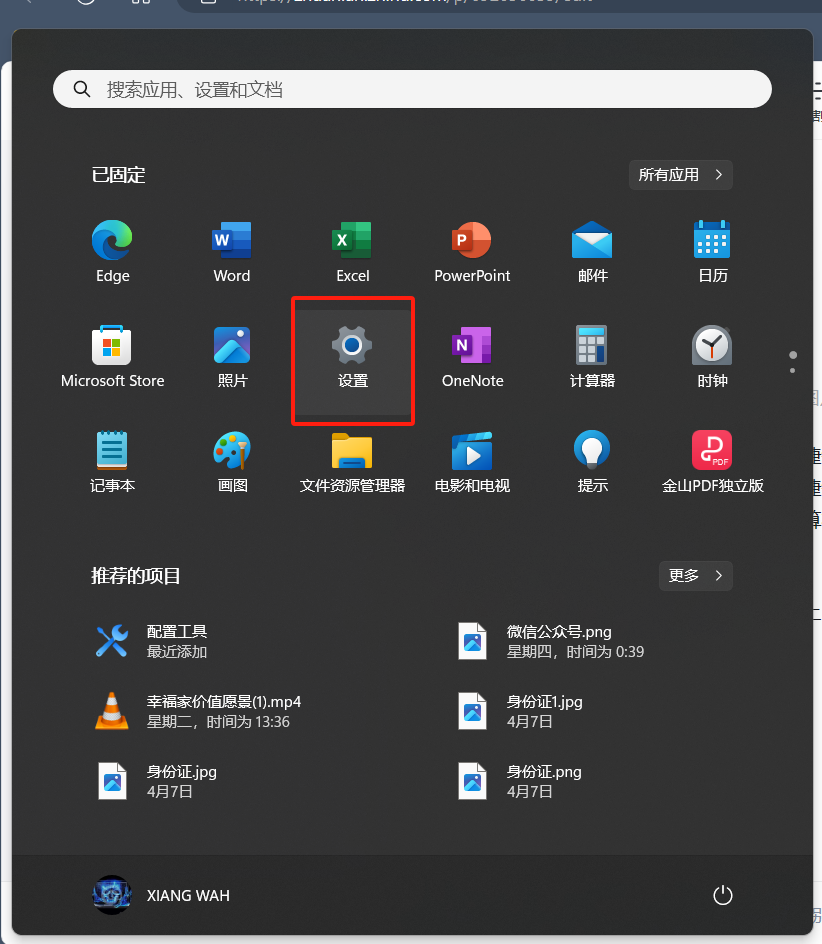
Task: Open XIANG WAH user account menu
Action: click(161, 895)
